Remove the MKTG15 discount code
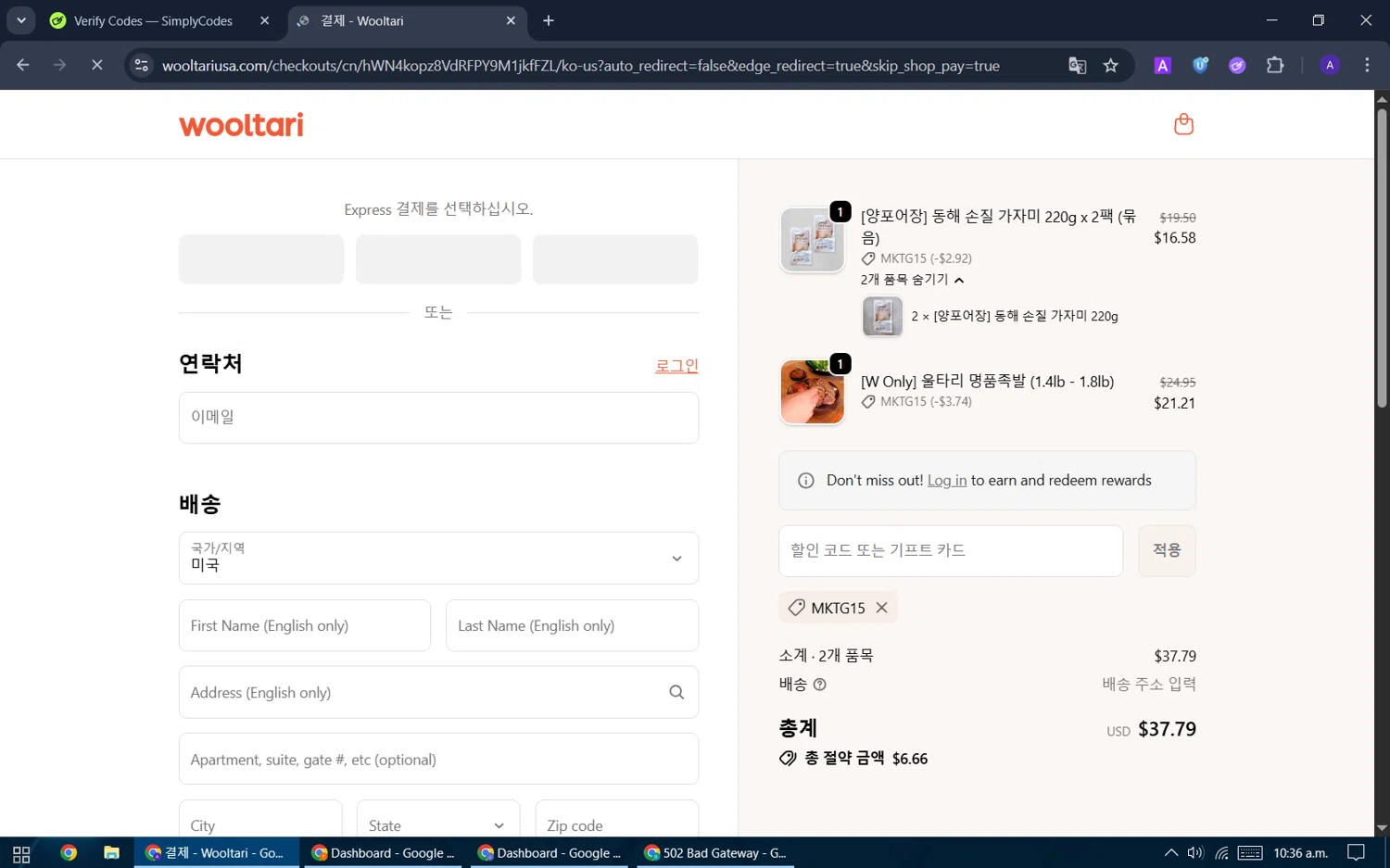 pos(881,608)
